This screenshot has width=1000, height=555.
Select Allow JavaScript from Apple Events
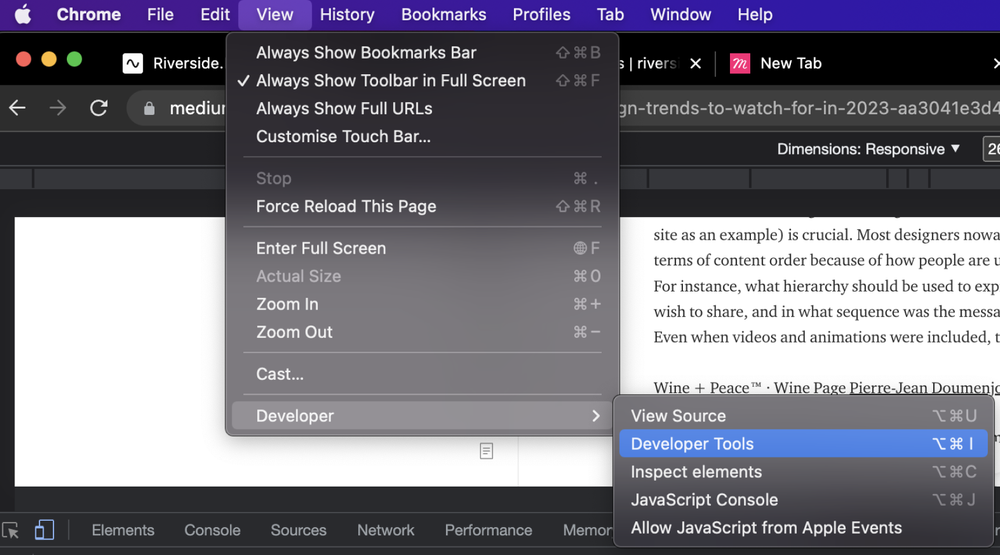click(x=803, y=528)
